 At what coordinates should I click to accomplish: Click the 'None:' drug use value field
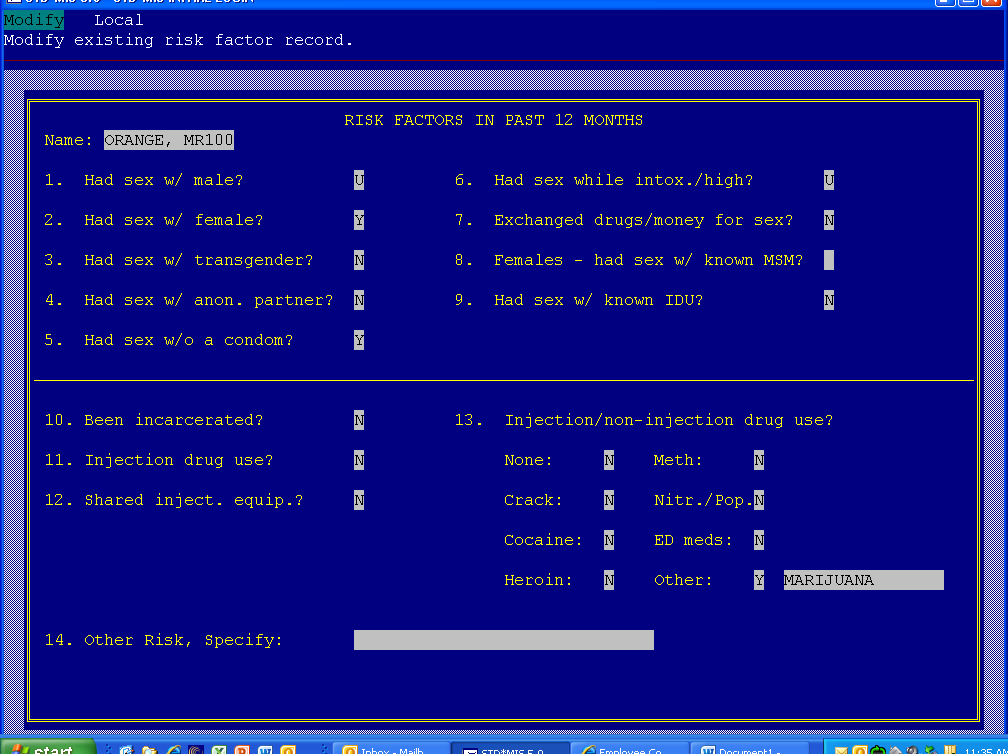coord(609,460)
